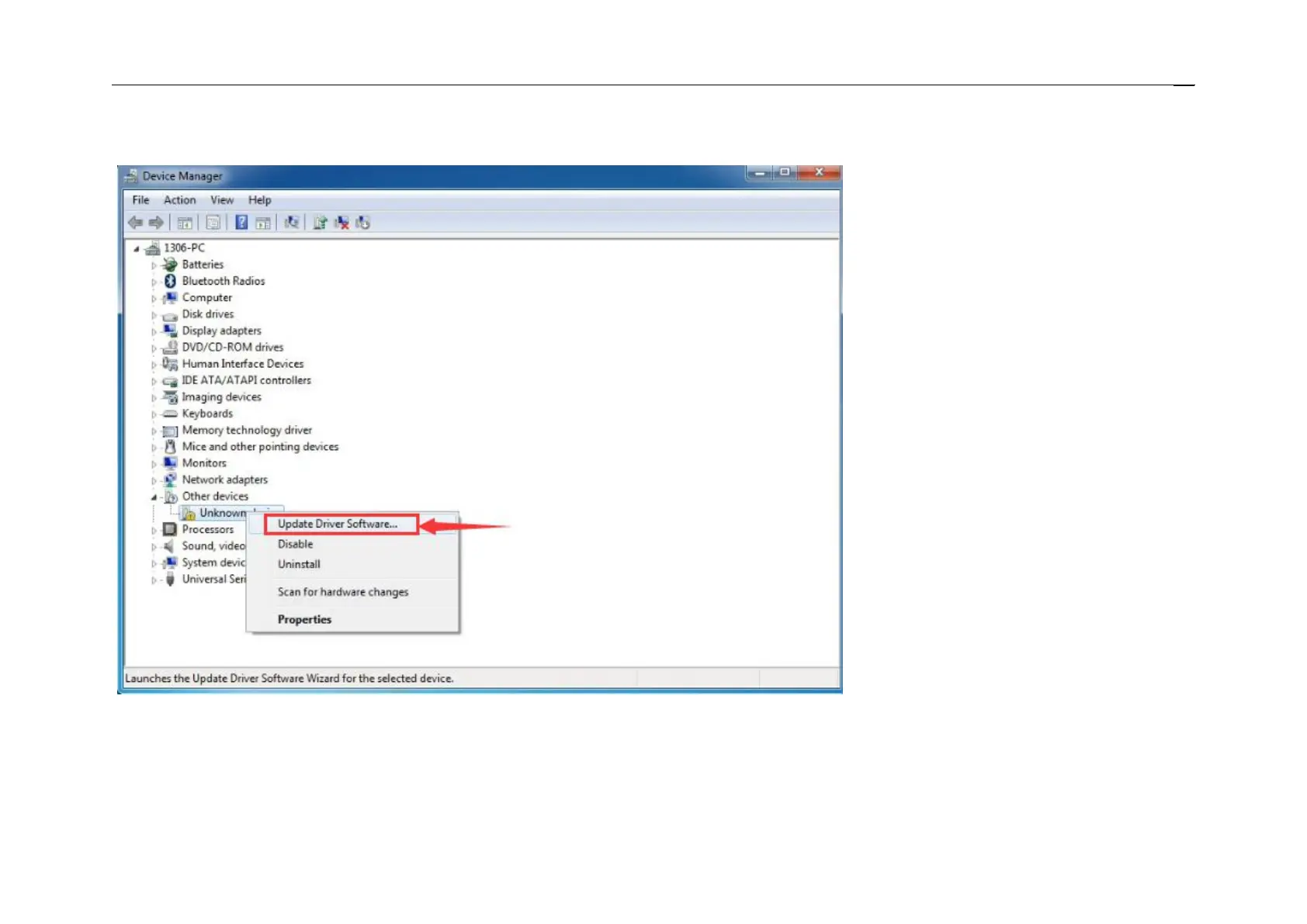This screenshot has height=924, width=1307.
Task: Expand Mice and other pointing devices
Action: click(154, 448)
